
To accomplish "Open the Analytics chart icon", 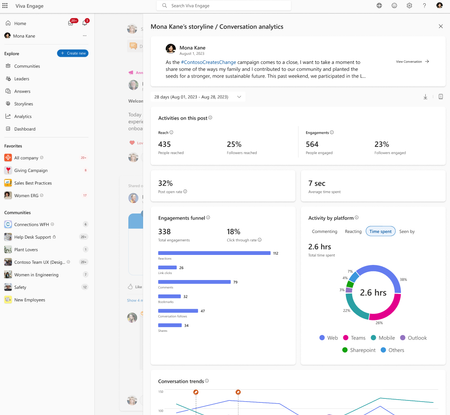I will (8, 116).
